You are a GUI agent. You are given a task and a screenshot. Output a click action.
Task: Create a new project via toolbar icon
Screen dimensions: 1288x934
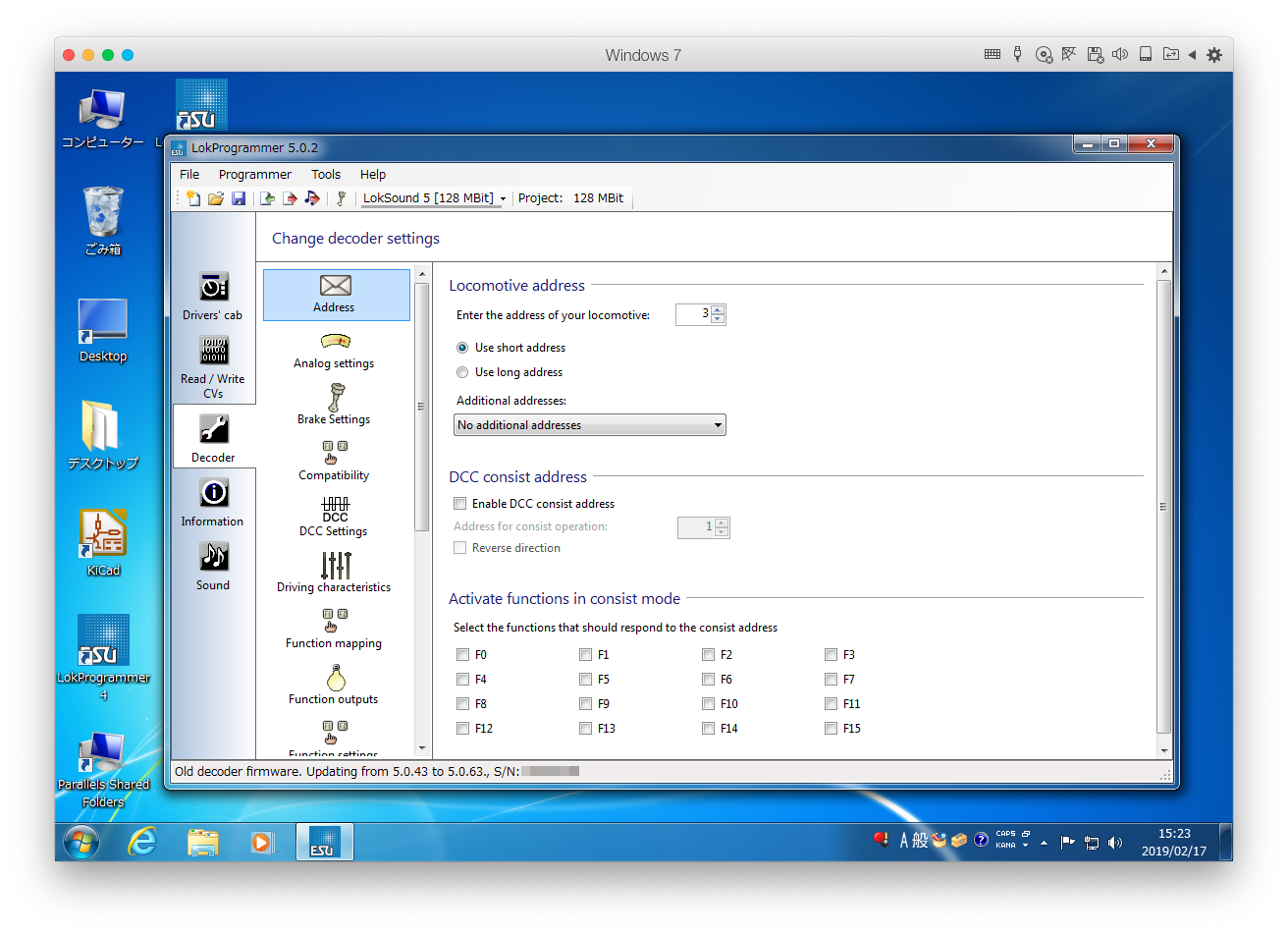193,198
